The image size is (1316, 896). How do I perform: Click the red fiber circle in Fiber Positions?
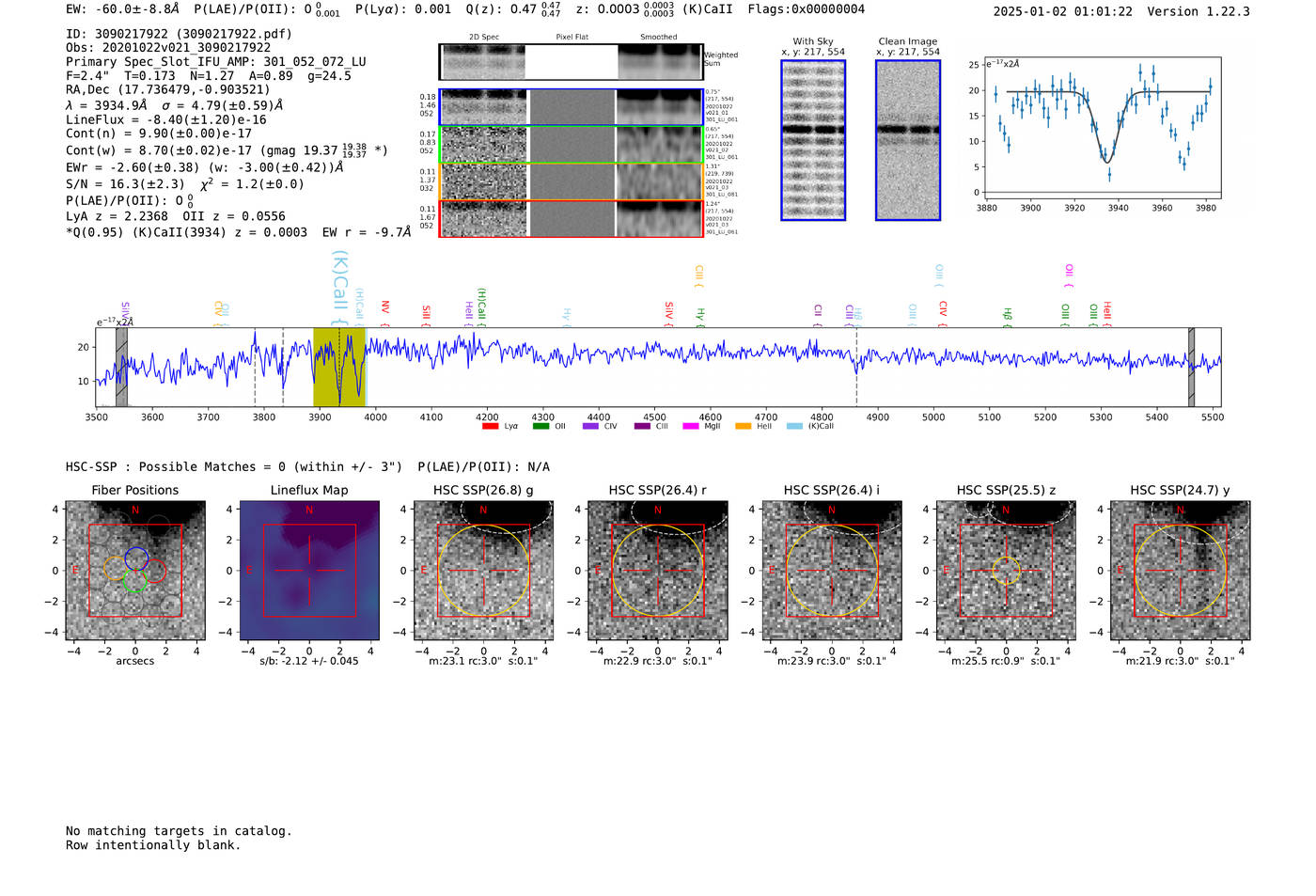(155, 570)
